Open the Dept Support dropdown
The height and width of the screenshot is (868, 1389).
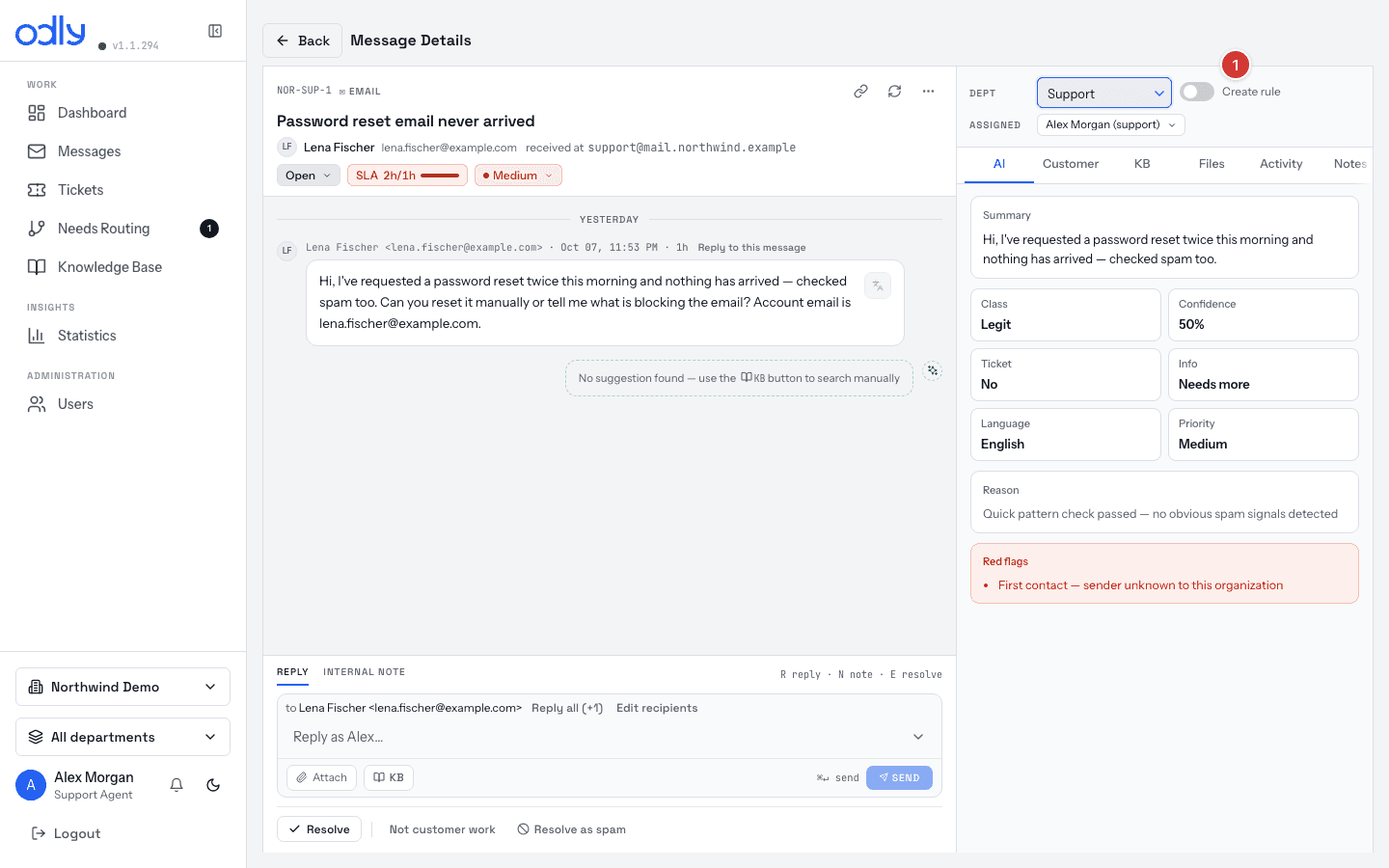click(1104, 93)
